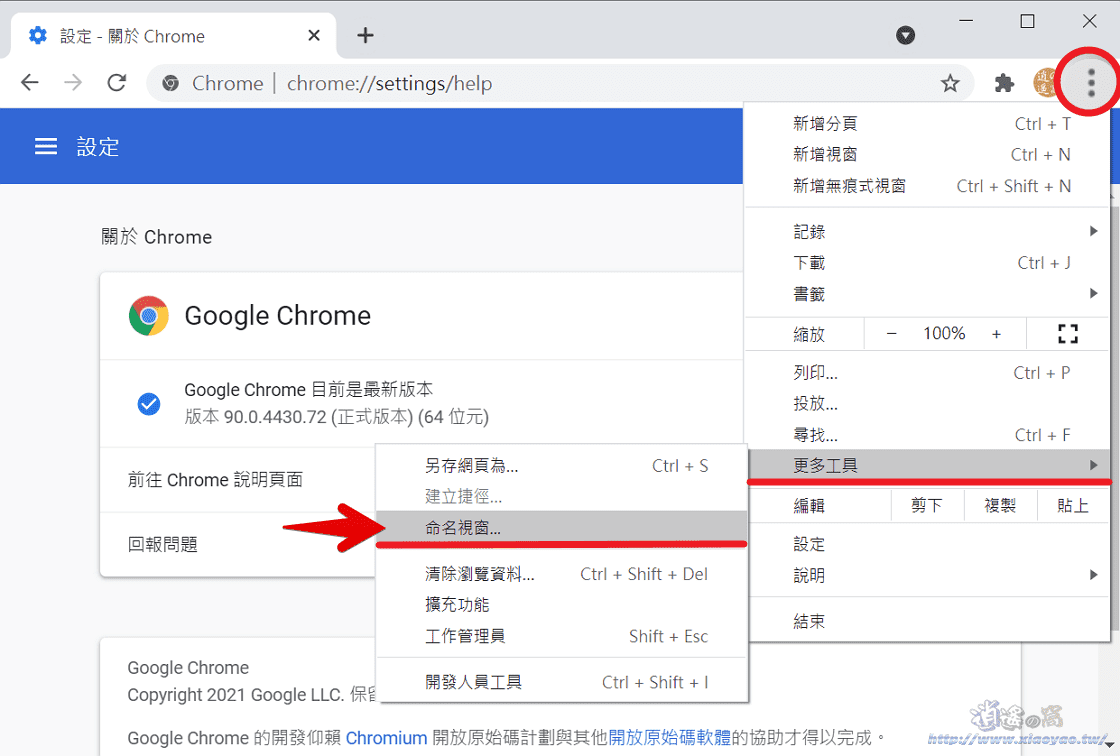The width and height of the screenshot is (1120, 756).
Task: Open the tab search dropdown circle
Action: [x=906, y=35]
